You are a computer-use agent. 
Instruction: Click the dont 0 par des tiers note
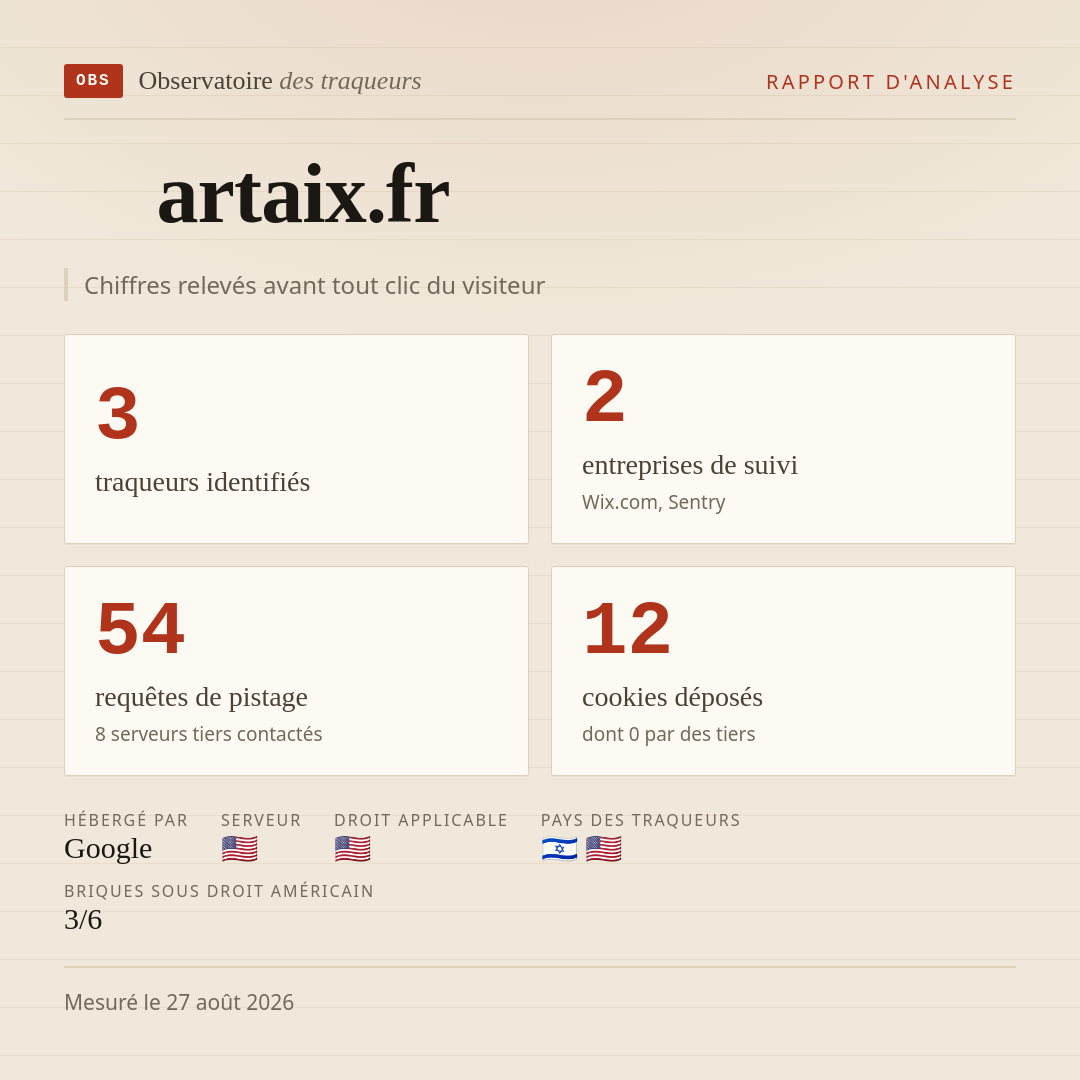point(668,734)
